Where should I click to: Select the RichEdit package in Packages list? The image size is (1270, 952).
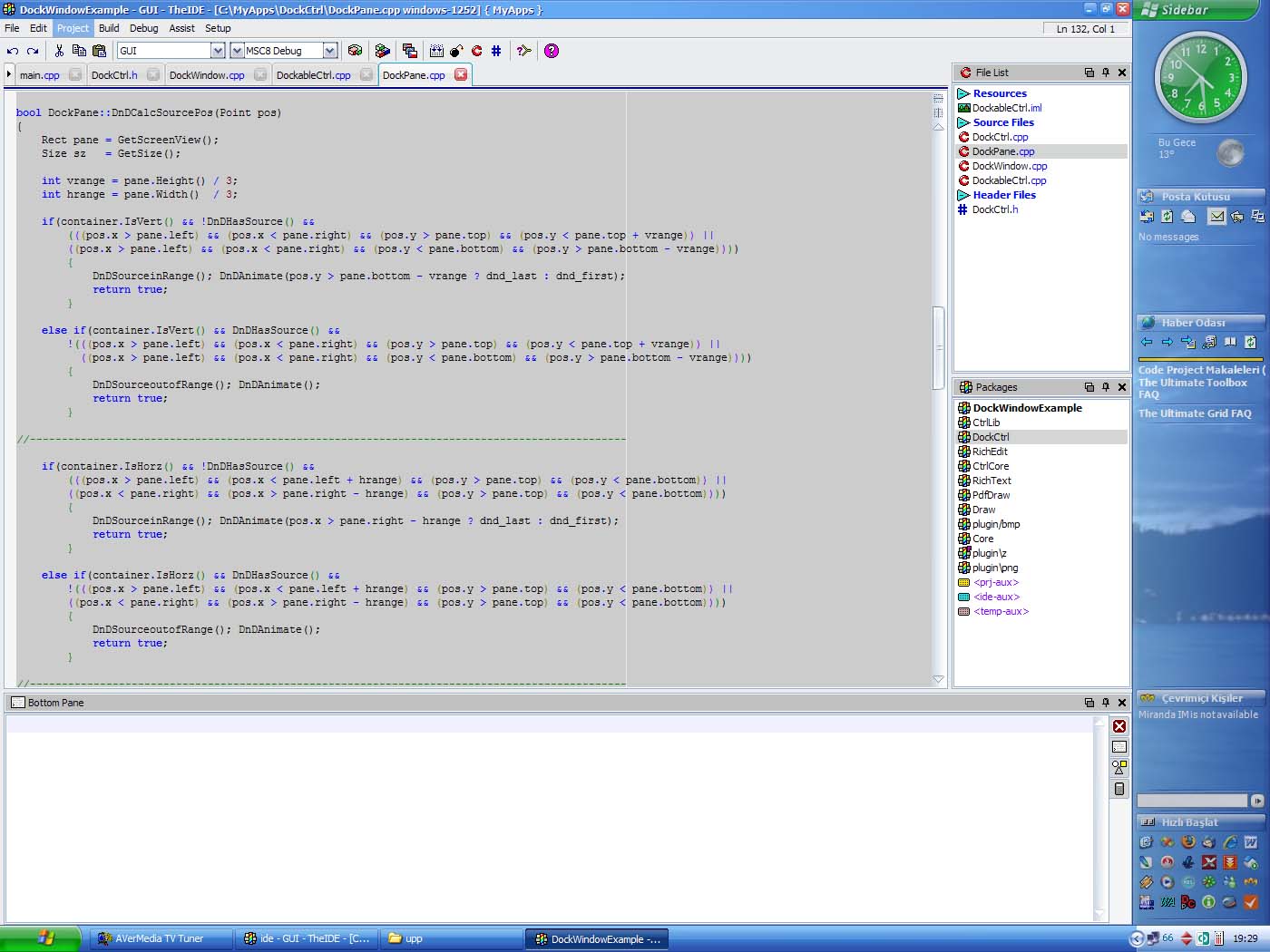[990, 452]
